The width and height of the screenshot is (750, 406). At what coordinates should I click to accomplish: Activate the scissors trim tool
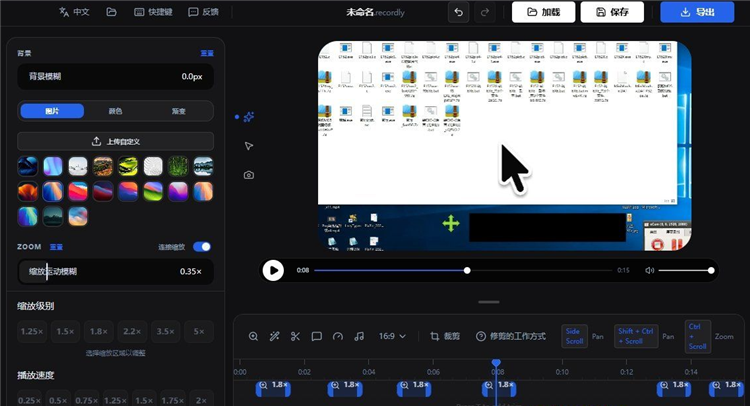click(x=295, y=337)
